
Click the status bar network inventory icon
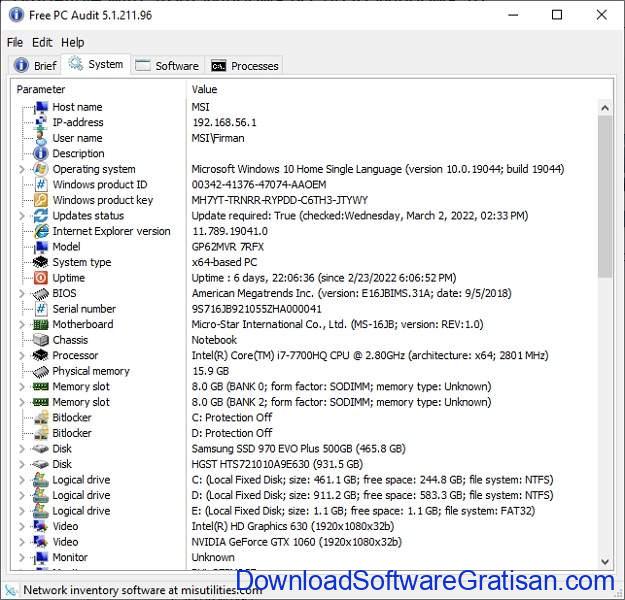(11, 590)
